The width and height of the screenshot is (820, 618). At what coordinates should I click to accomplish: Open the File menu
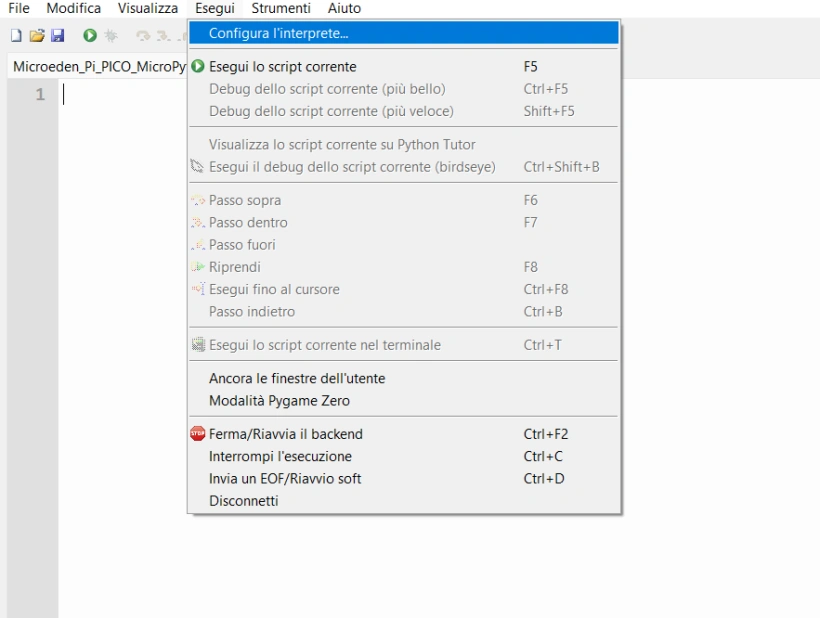pos(19,8)
